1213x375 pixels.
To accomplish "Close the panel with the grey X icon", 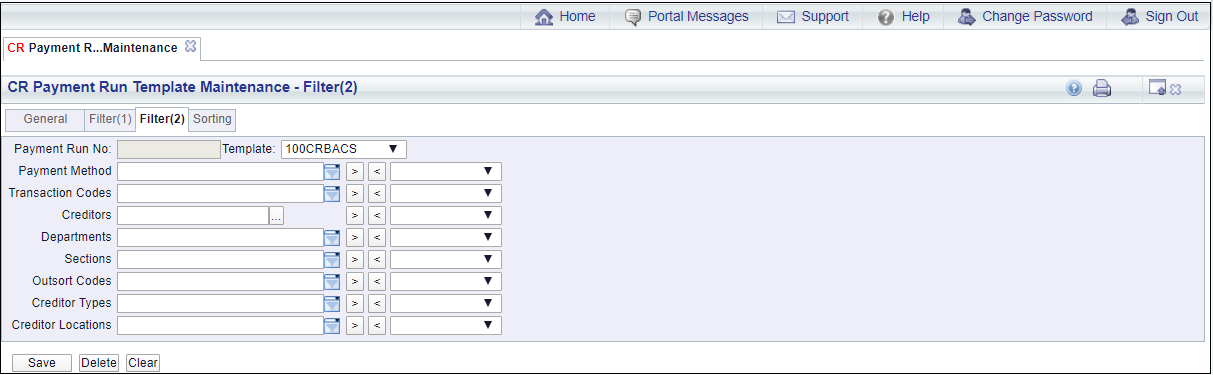I will (1176, 89).
